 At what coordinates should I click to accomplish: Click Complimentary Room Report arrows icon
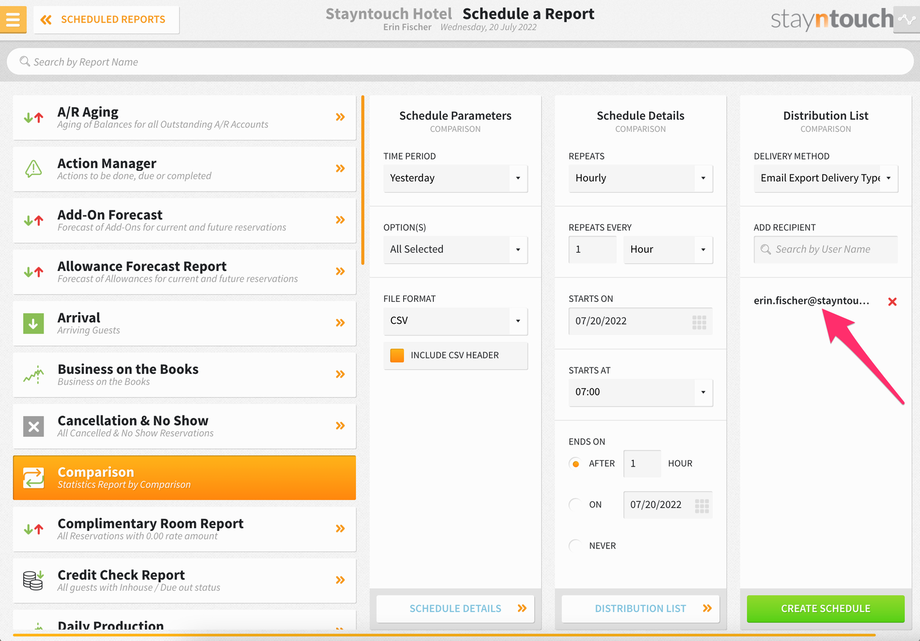point(33,529)
